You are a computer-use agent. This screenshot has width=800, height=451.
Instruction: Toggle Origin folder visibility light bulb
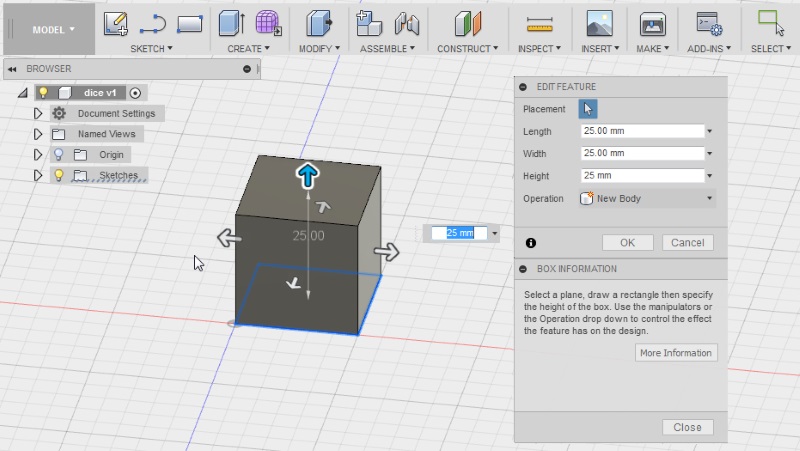pyautogui.click(x=59, y=154)
